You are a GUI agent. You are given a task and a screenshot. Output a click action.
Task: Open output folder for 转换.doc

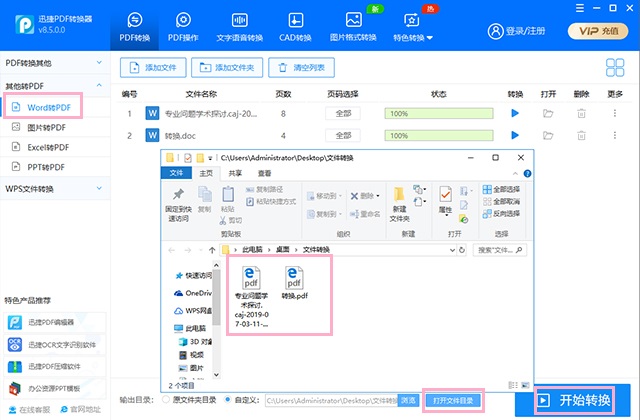[548, 135]
